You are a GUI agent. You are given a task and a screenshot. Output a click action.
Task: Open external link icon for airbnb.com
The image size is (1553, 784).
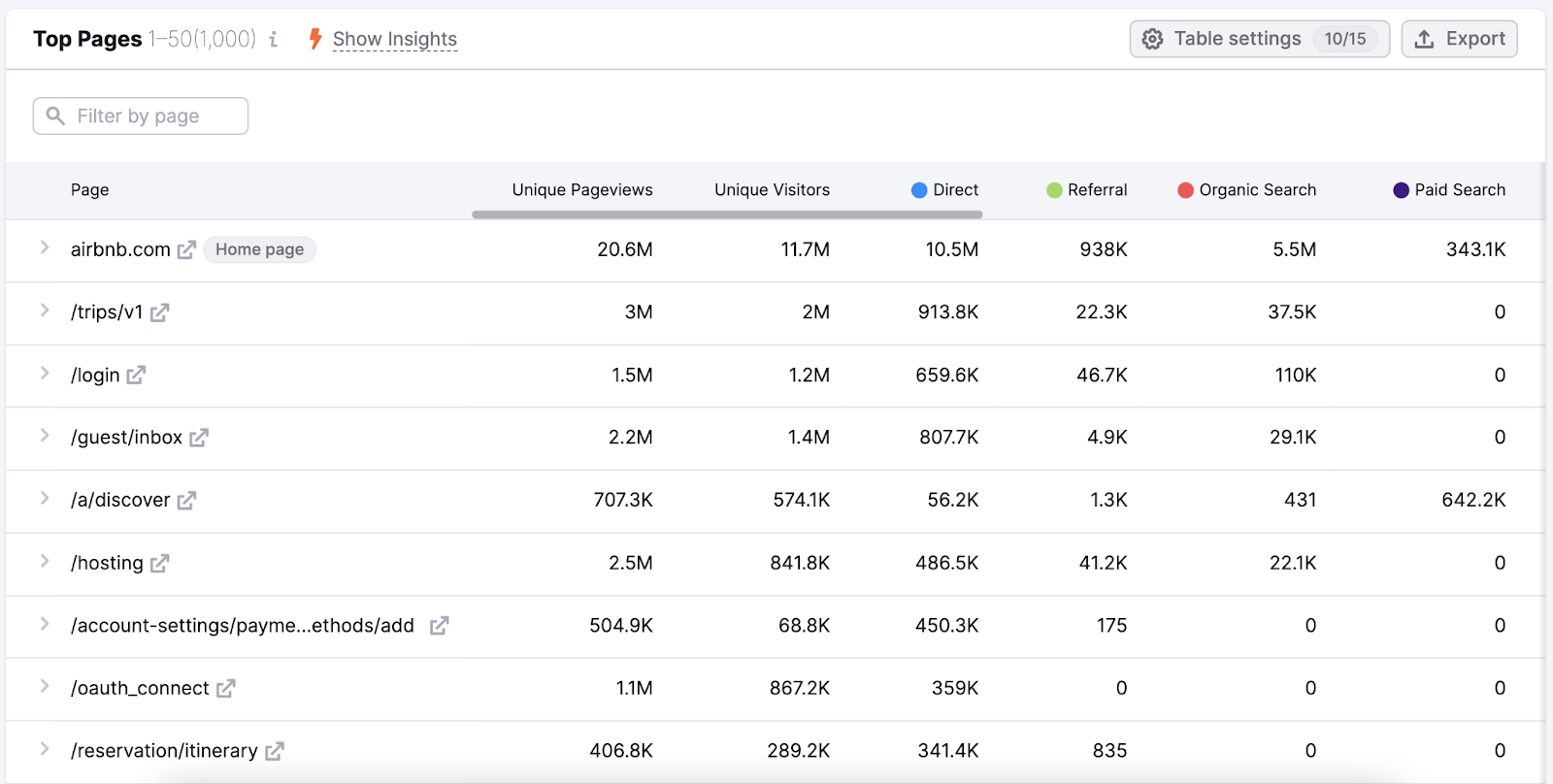(x=186, y=250)
